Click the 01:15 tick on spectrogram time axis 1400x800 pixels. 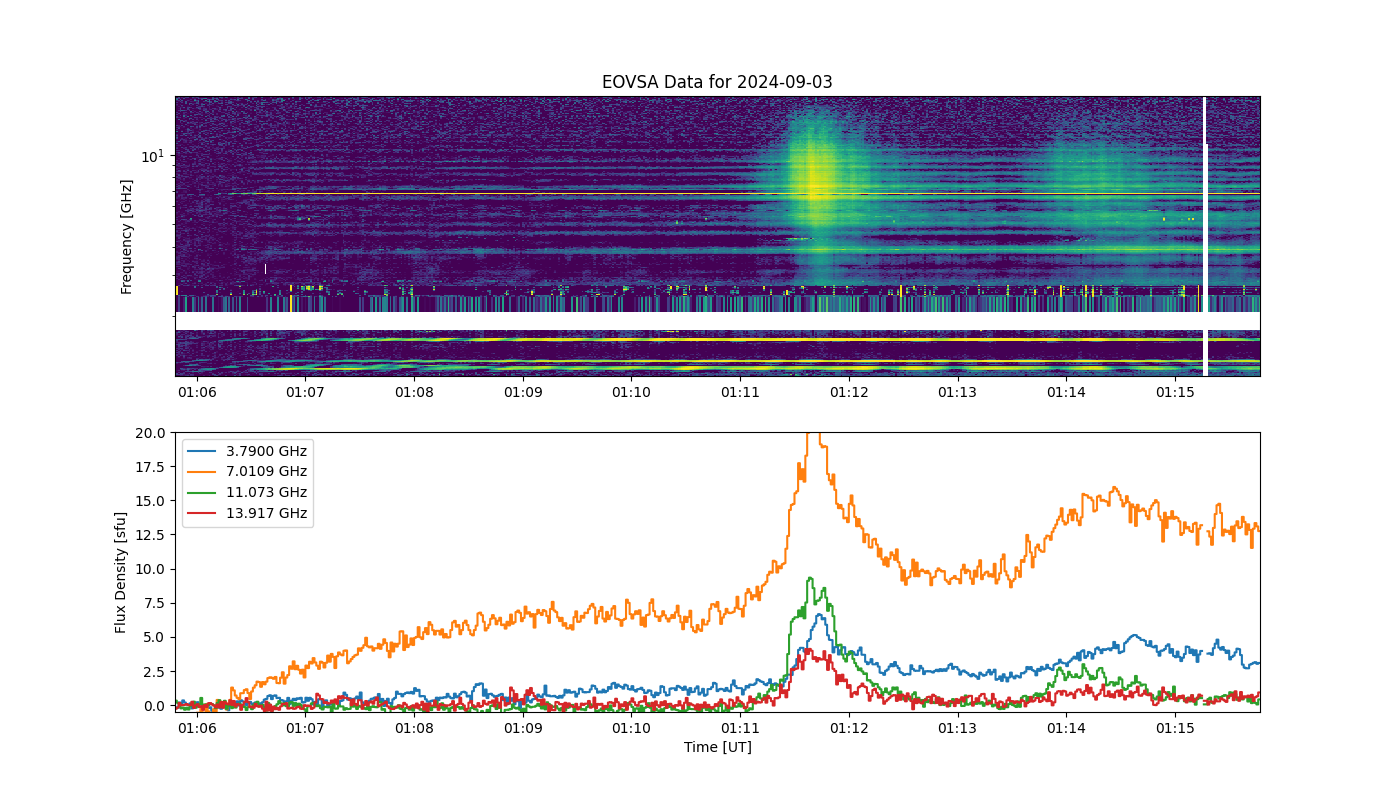pyautogui.click(x=1175, y=392)
